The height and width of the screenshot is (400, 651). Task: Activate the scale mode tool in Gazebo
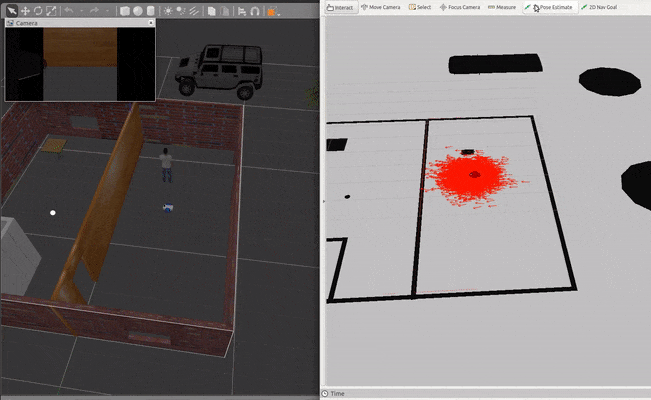pyautogui.click(x=51, y=11)
